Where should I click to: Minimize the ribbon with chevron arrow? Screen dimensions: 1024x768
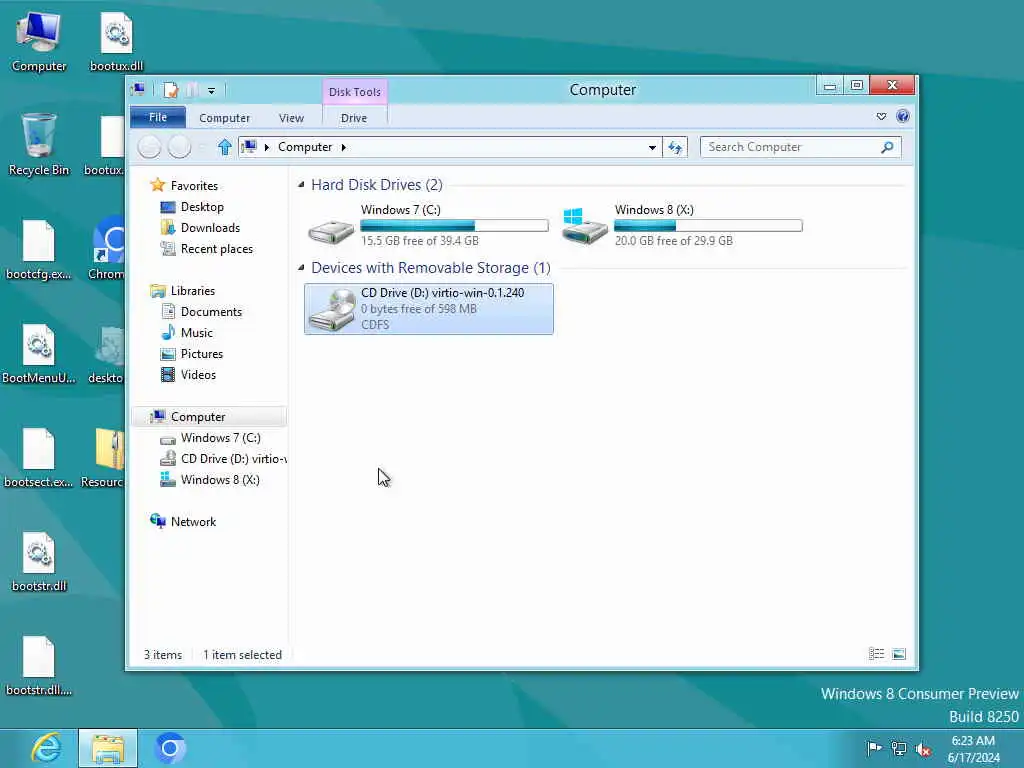coord(881,116)
